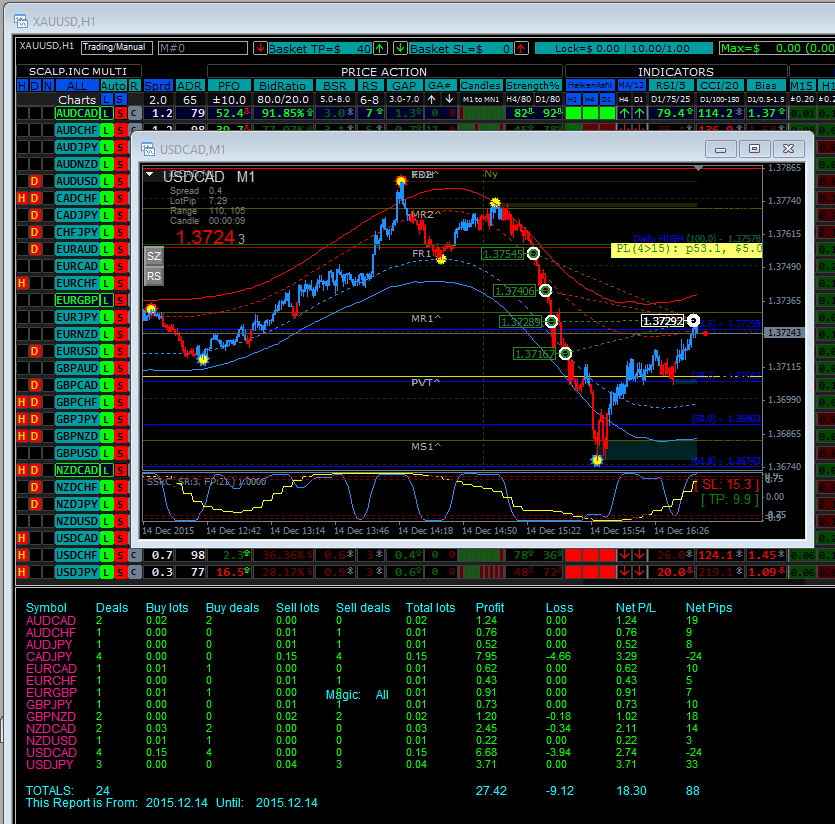The width and height of the screenshot is (835, 824).
Task: Sort by the PFO column header
Action: point(229,86)
